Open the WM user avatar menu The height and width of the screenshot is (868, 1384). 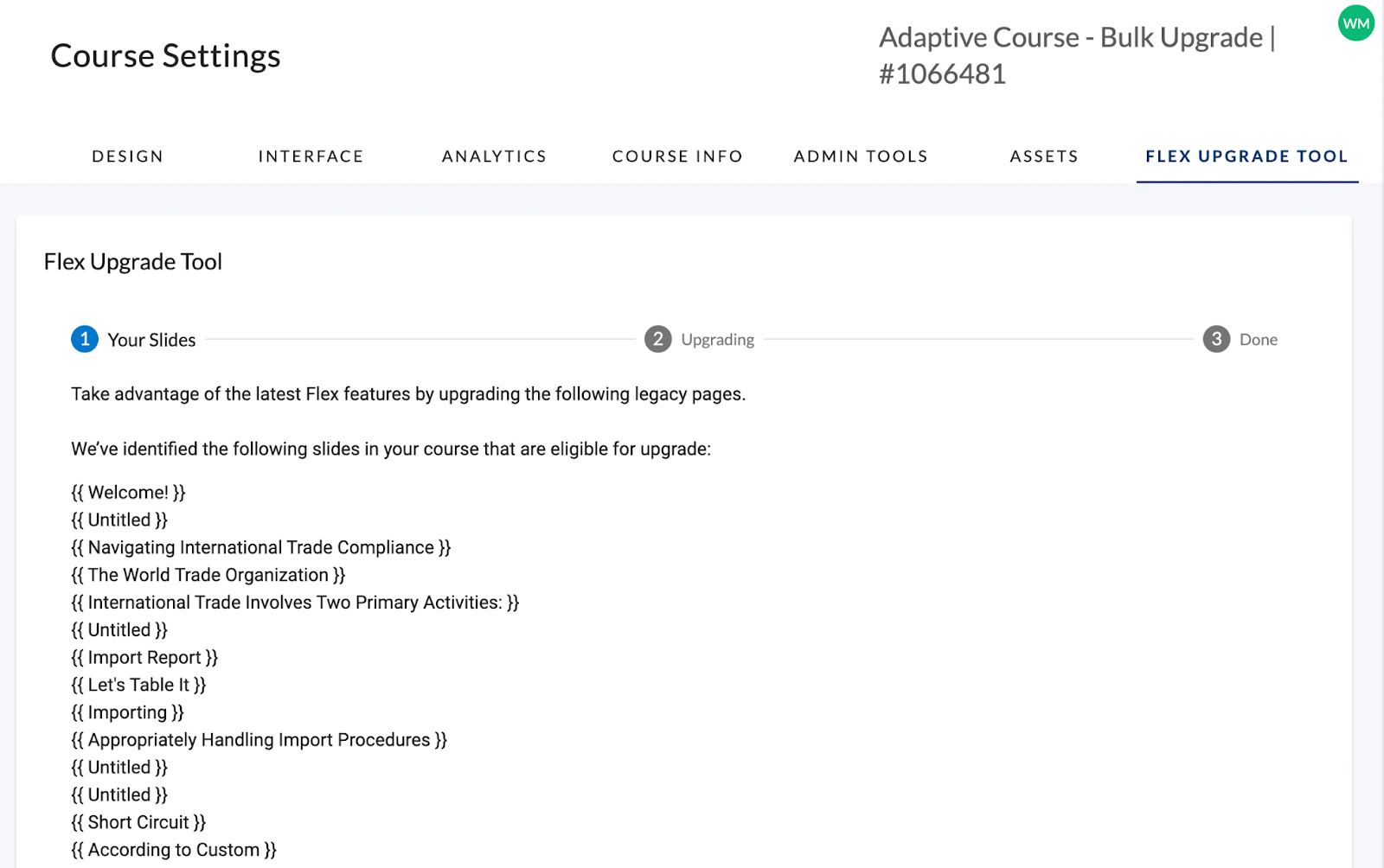(1355, 23)
